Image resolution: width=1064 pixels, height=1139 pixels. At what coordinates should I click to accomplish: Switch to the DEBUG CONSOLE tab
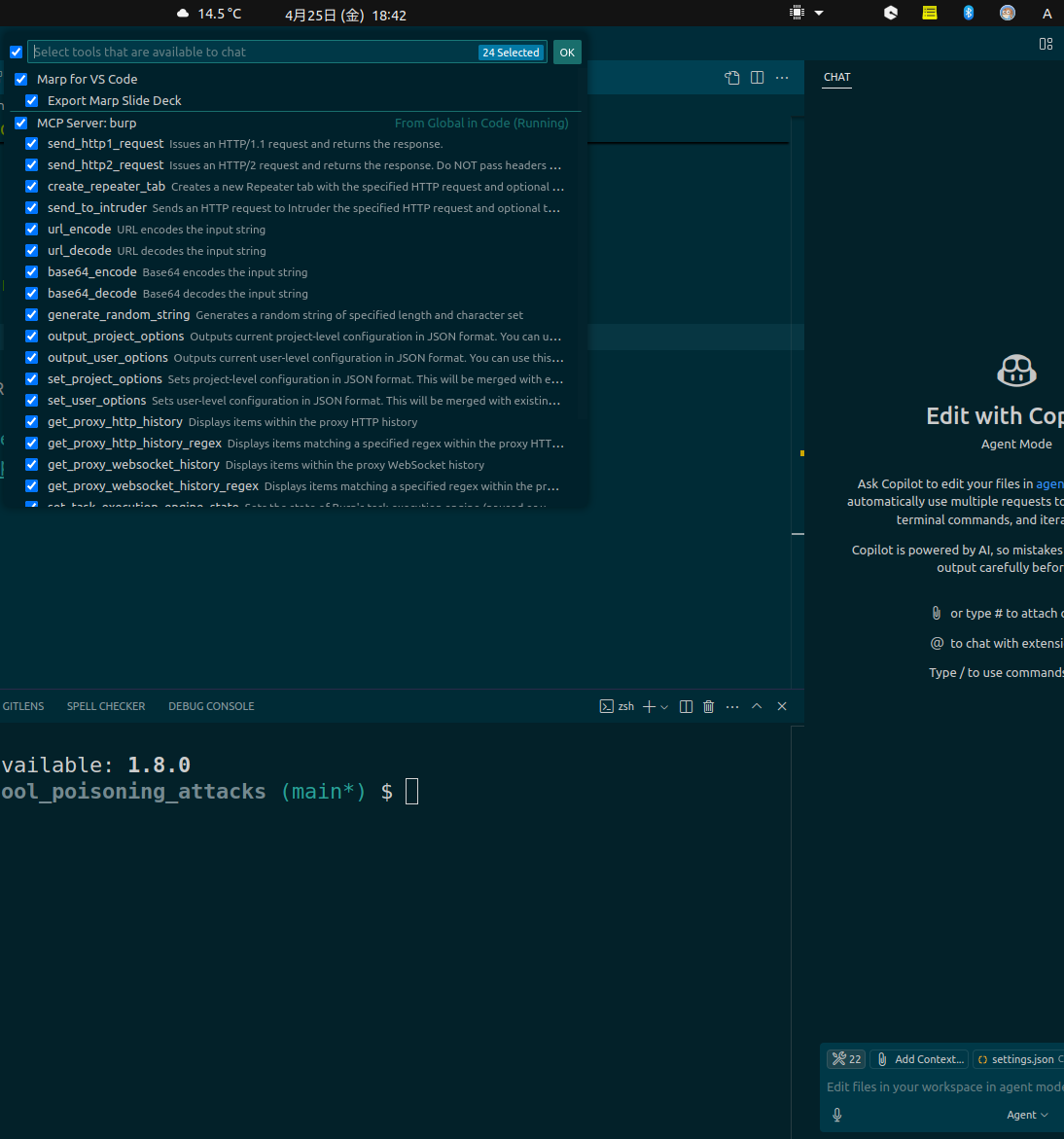point(211,706)
